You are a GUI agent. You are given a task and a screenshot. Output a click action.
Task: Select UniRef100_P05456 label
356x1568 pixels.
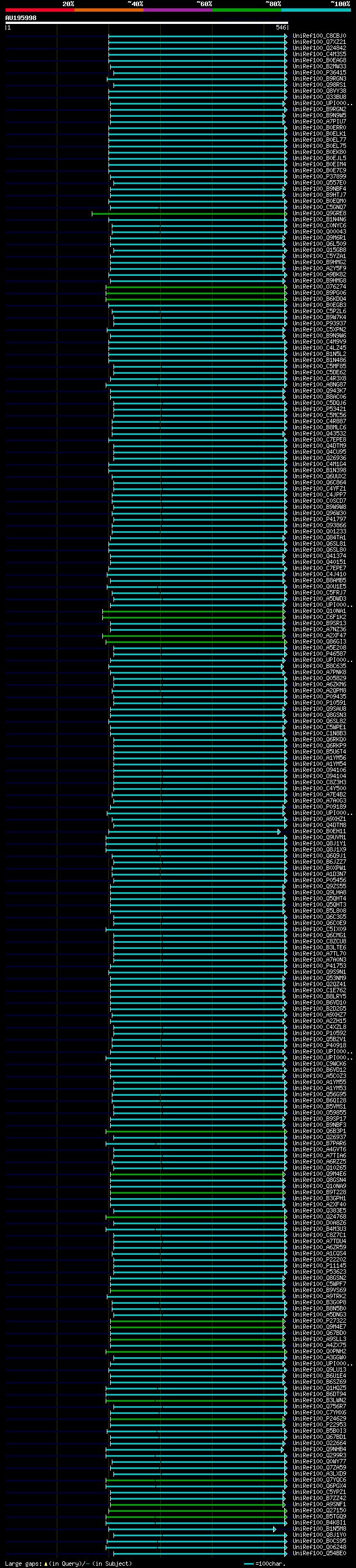319,880
